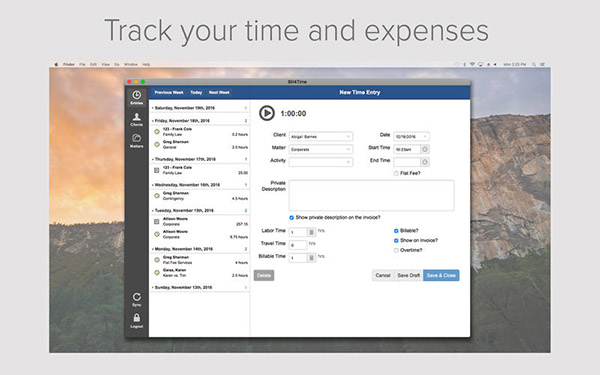600x375 pixels.
Task: Click the Save & Close button
Action: point(441,275)
